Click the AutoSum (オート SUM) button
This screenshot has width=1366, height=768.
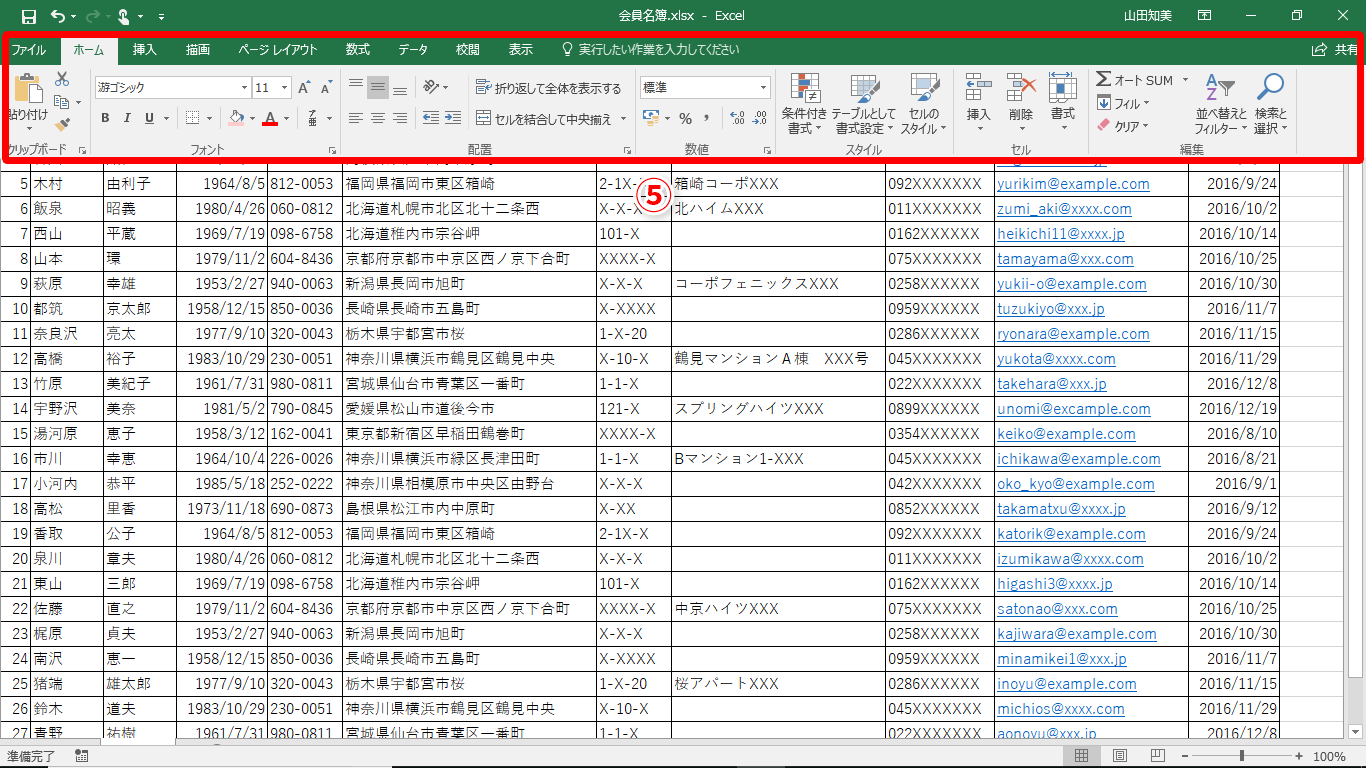click(x=1136, y=80)
